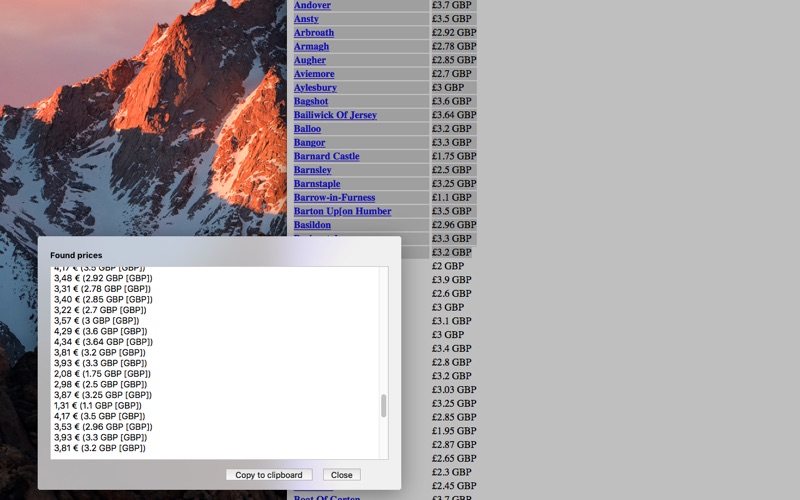Click the £2.7 GBP price cell
Image resolution: width=800 pixels, height=500 pixels.
tap(452, 74)
